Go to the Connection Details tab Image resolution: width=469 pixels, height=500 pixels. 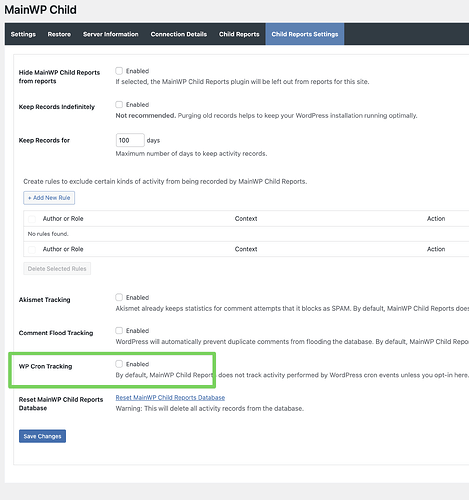[x=179, y=34]
